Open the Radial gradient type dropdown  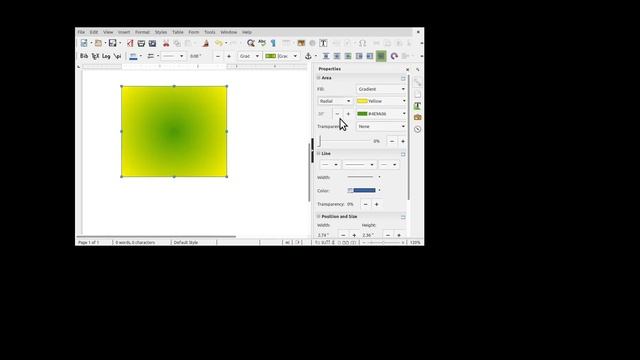pos(334,101)
